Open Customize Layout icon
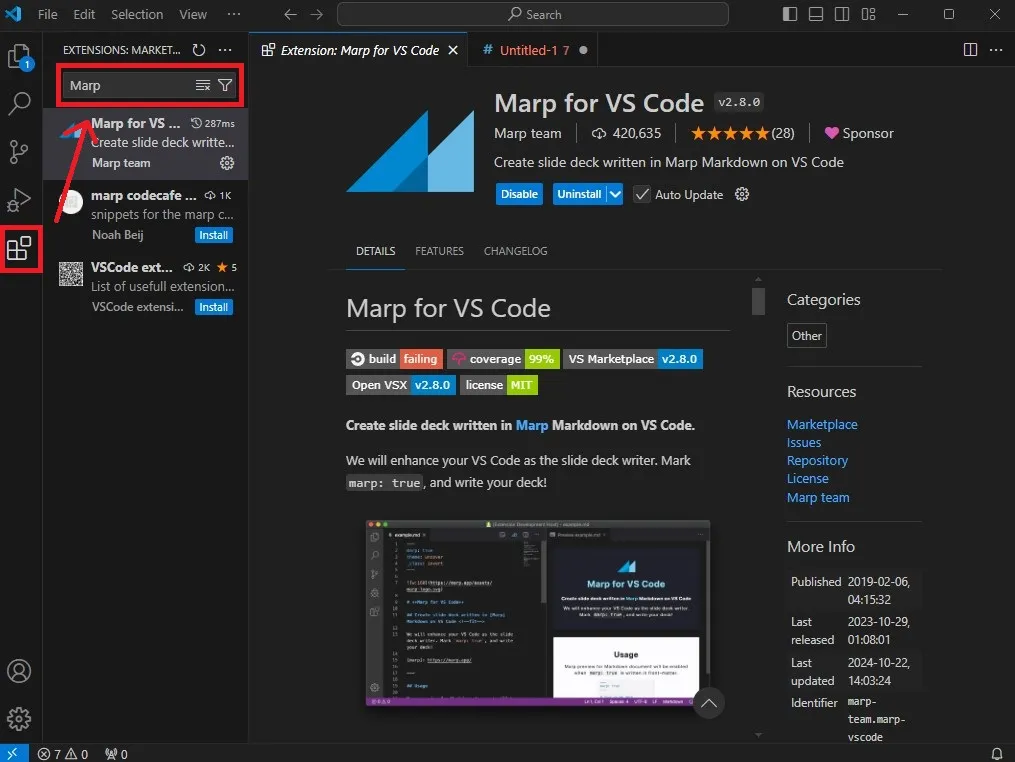This screenshot has width=1015, height=762. pyautogui.click(x=868, y=14)
